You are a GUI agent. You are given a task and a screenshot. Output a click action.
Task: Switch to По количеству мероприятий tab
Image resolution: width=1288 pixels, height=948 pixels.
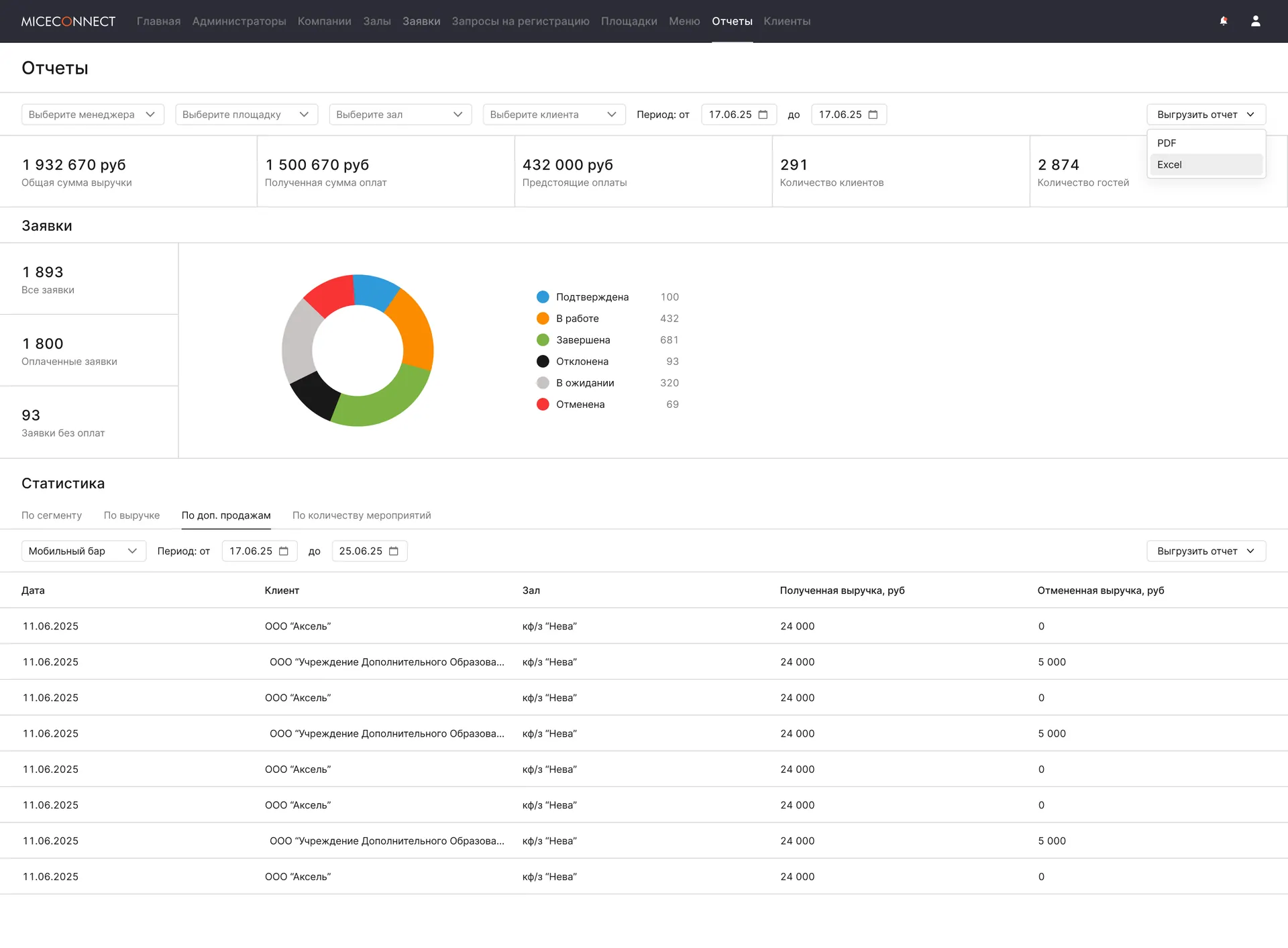pyautogui.click(x=362, y=515)
